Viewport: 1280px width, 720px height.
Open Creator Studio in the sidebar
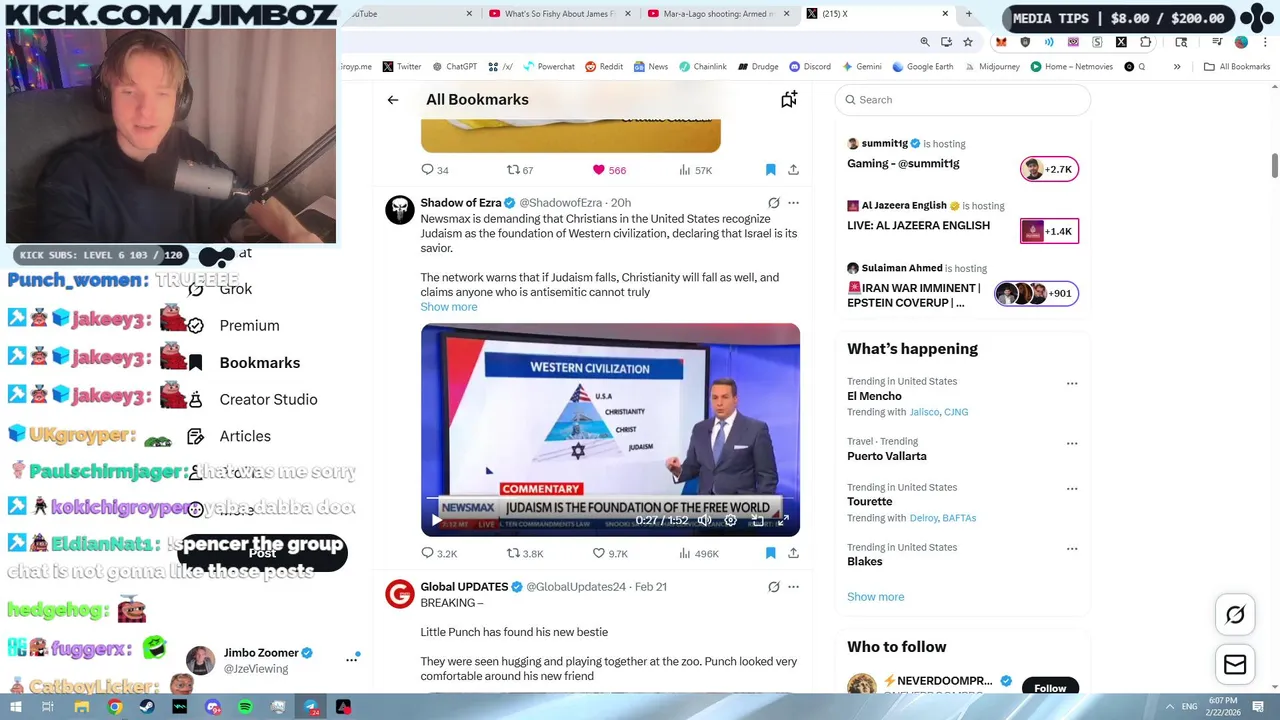[x=268, y=400]
